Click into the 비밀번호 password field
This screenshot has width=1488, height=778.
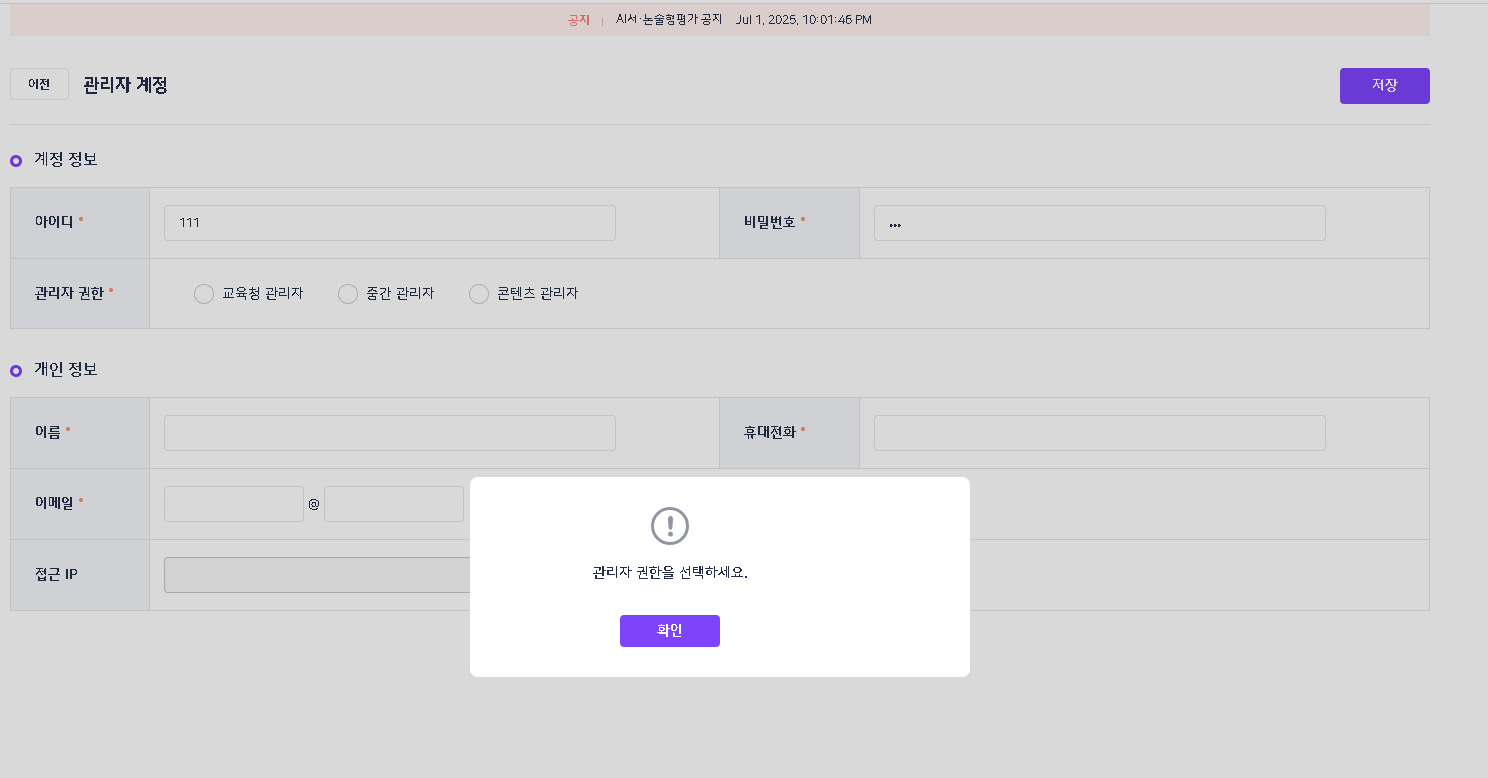(x=1099, y=223)
